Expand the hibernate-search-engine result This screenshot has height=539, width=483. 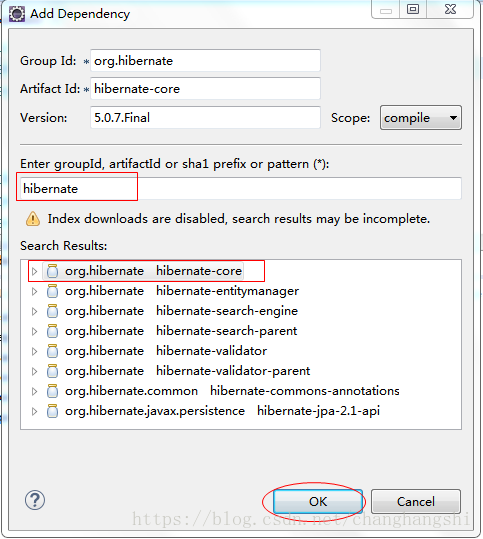[34, 311]
